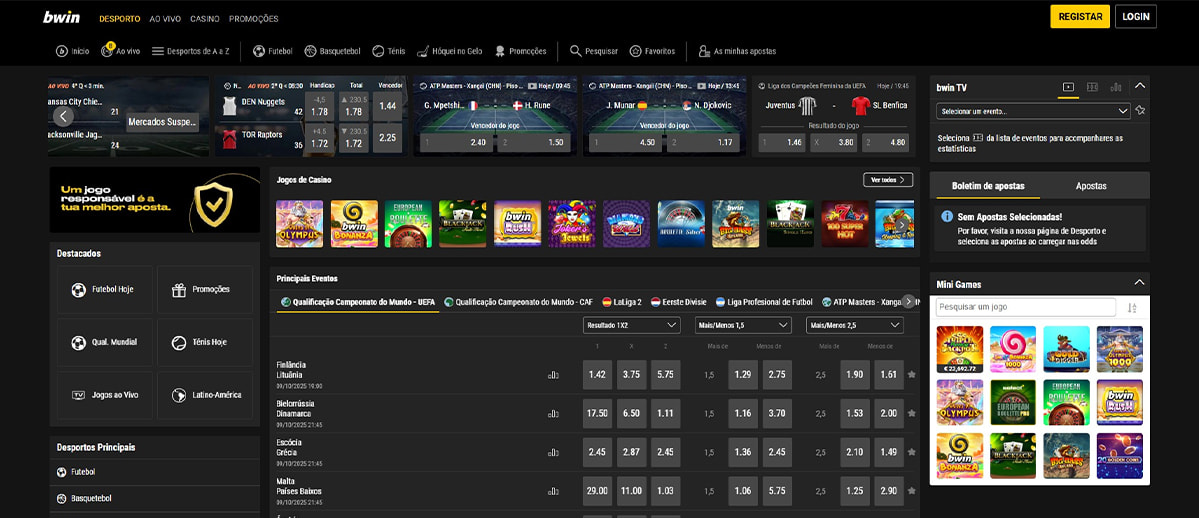Image resolution: width=1199 pixels, height=518 pixels.
Task: Open the Ténis Hoje highlight tile
Action: (205, 342)
